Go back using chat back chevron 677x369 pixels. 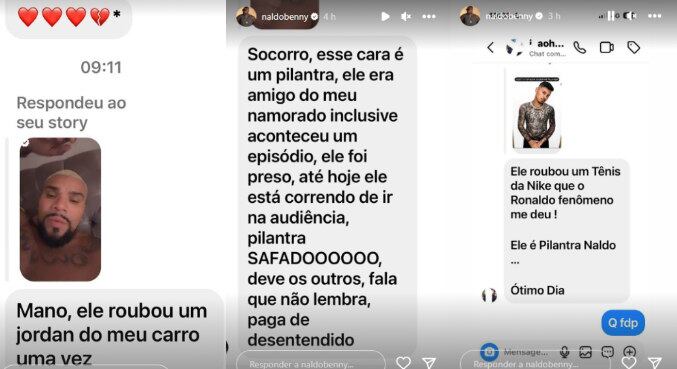490,47
